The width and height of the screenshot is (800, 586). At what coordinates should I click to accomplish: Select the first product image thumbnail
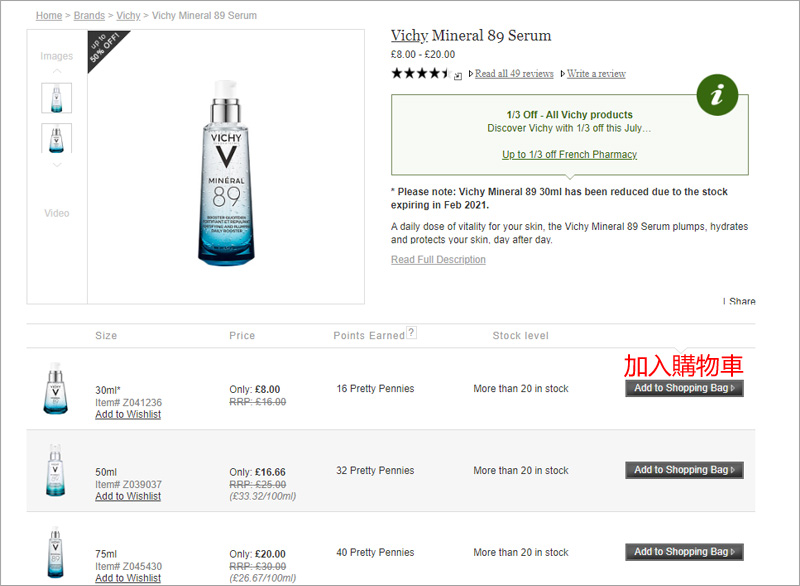(x=57, y=98)
